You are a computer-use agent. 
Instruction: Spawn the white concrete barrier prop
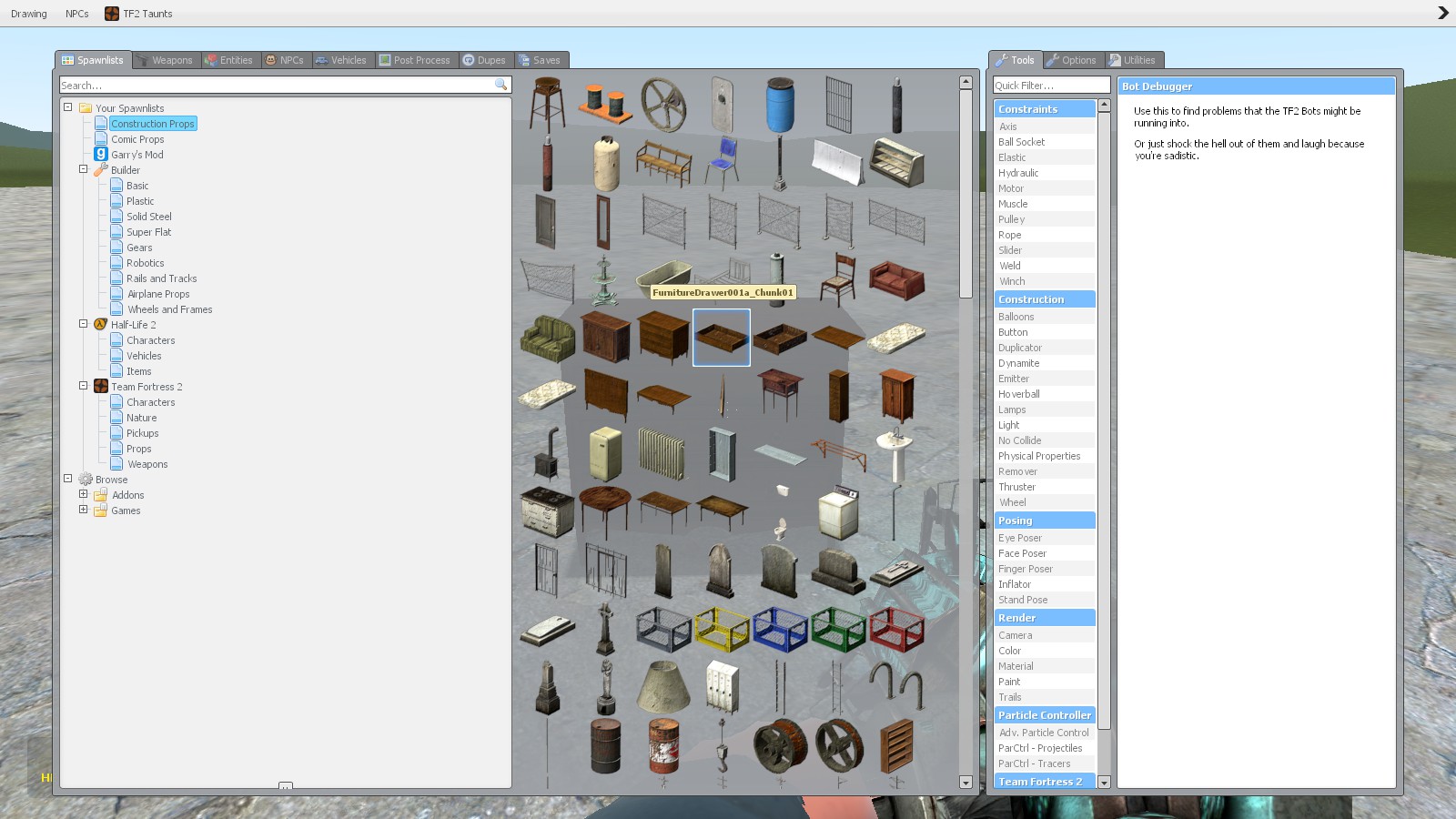[x=838, y=164]
